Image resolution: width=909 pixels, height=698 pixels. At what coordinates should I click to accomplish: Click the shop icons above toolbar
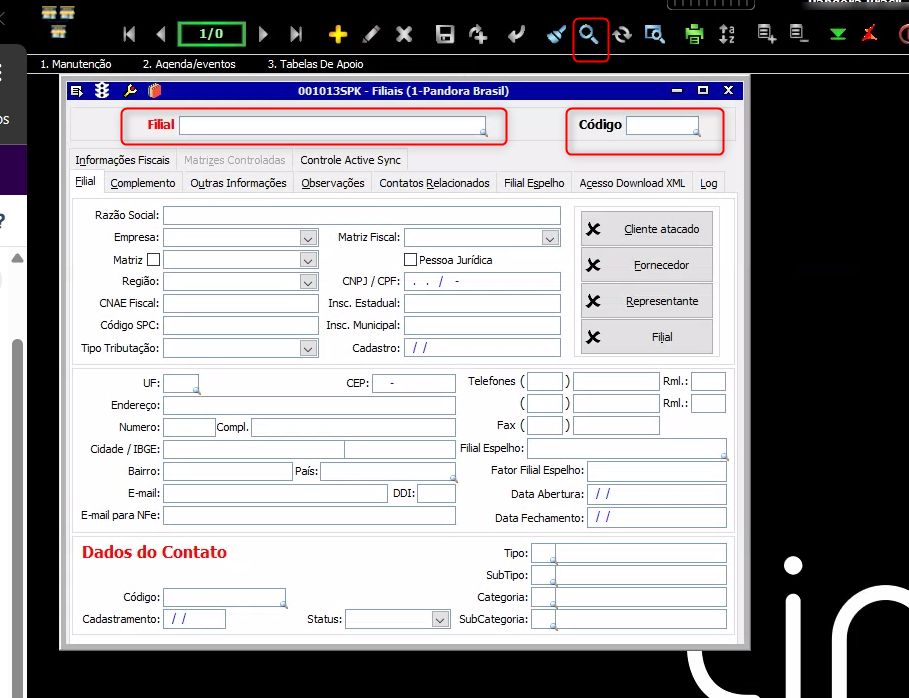pos(59,22)
